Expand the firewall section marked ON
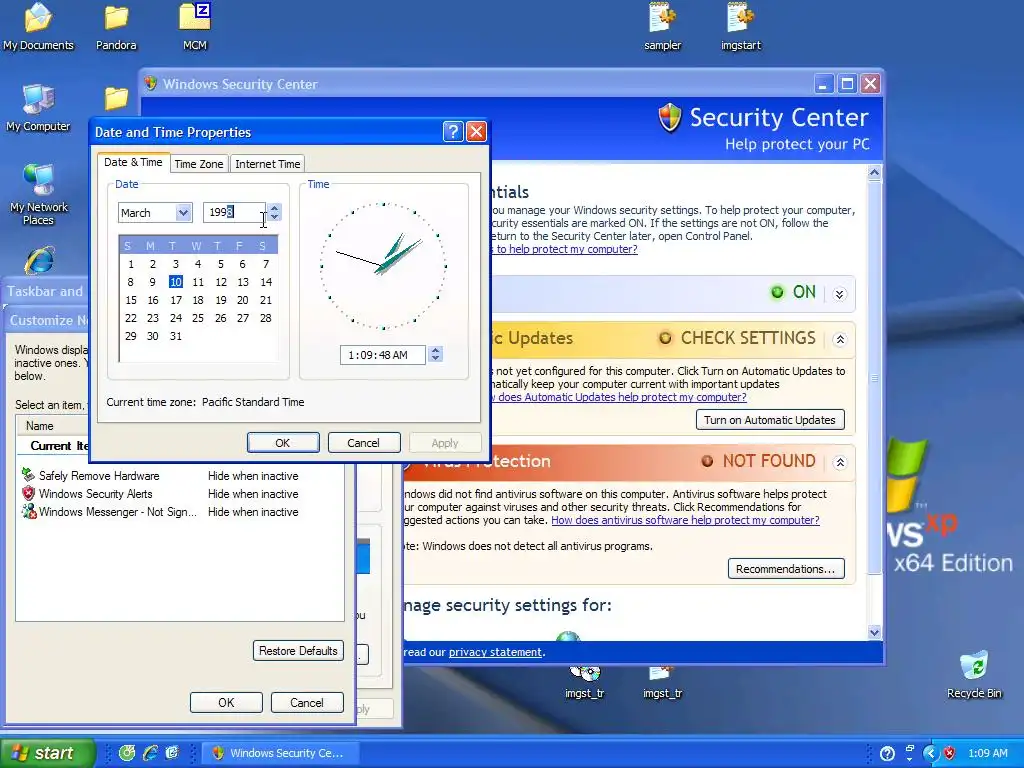Viewport: 1024px width, 768px height. click(x=840, y=294)
